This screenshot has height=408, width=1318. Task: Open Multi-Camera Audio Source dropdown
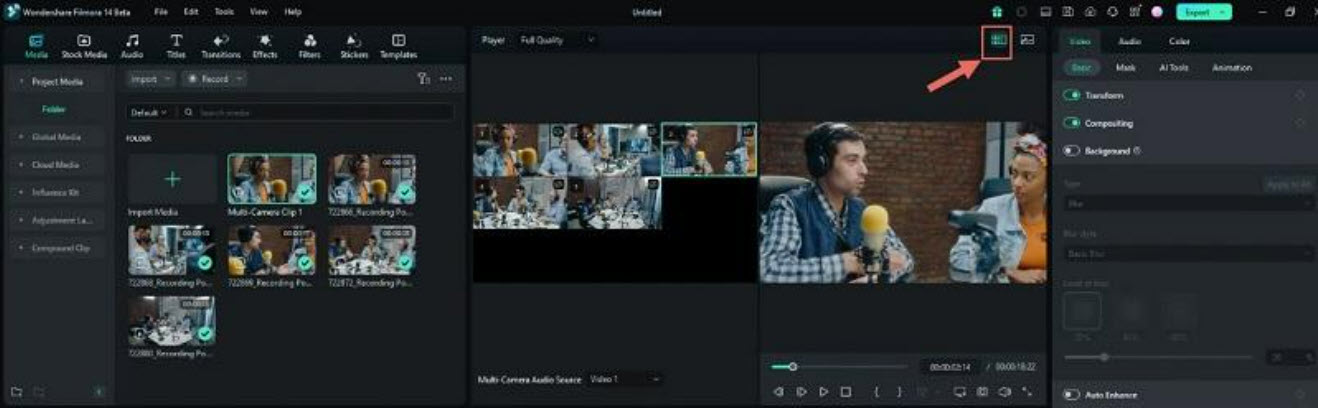click(625, 380)
